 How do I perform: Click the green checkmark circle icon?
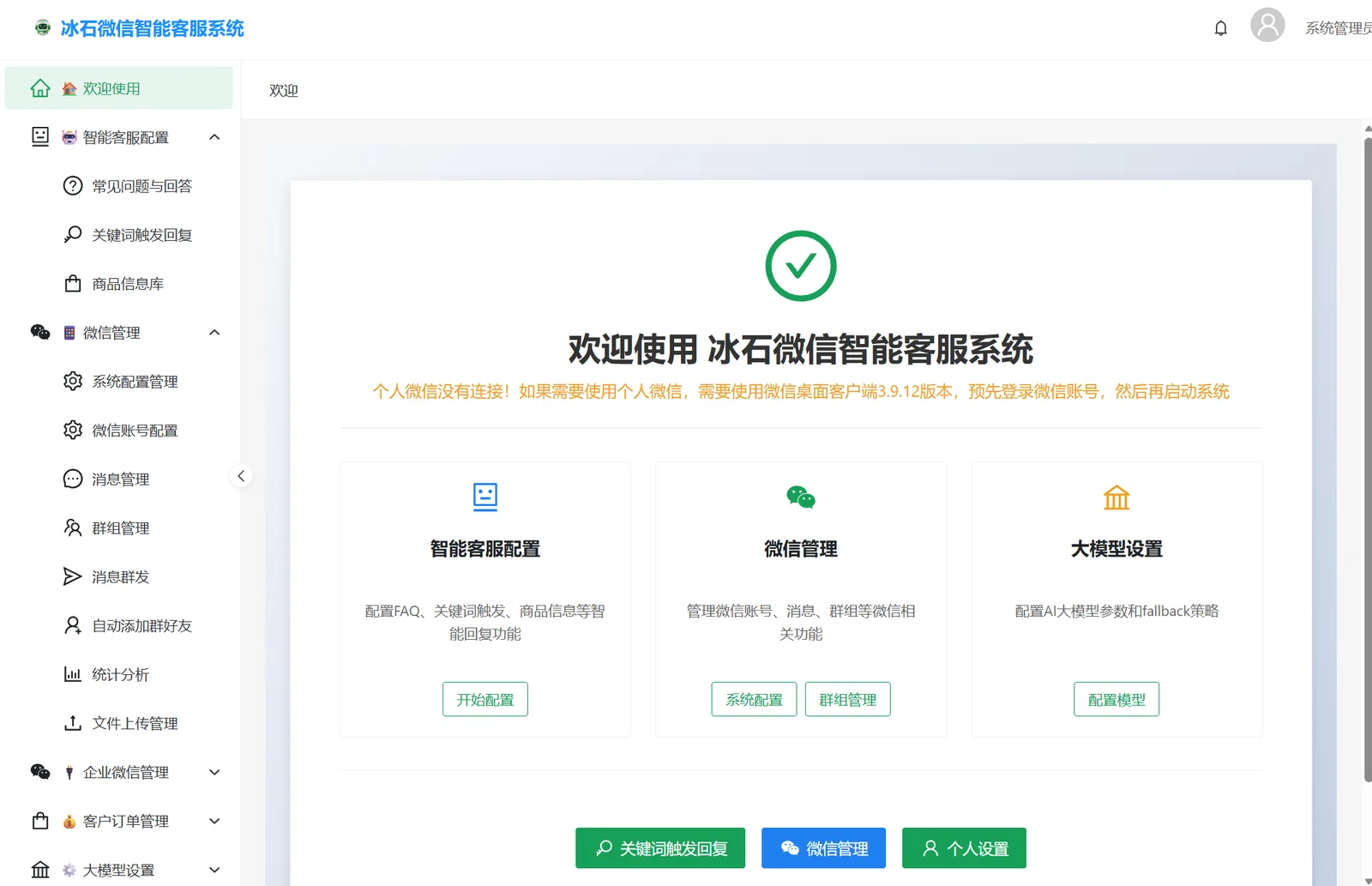click(x=801, y=266)
